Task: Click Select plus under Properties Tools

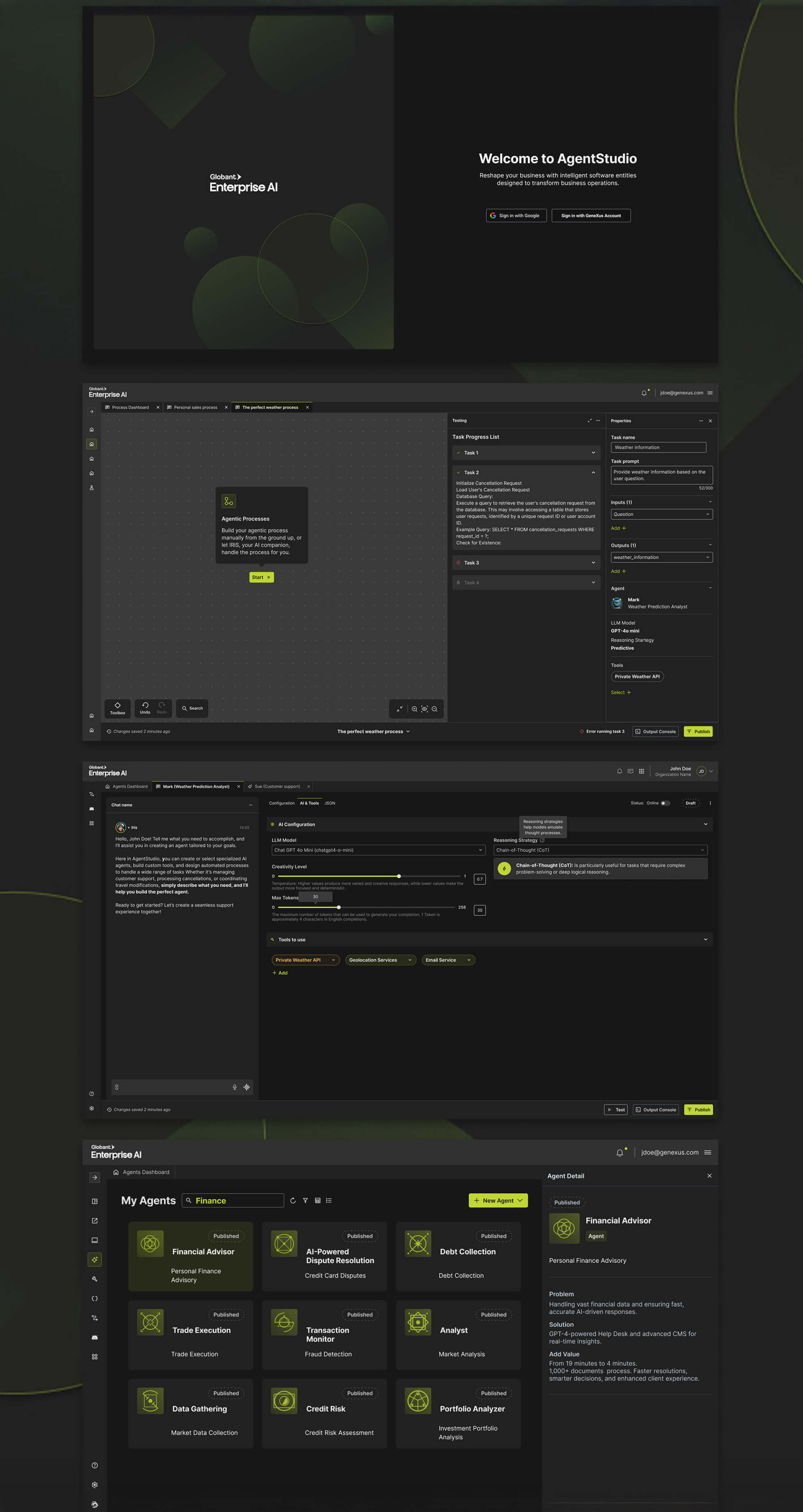Action: tap(621, 692)
